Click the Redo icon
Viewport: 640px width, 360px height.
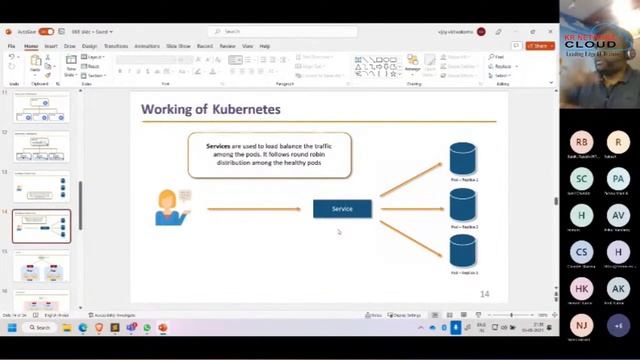[x=12, y=67]
